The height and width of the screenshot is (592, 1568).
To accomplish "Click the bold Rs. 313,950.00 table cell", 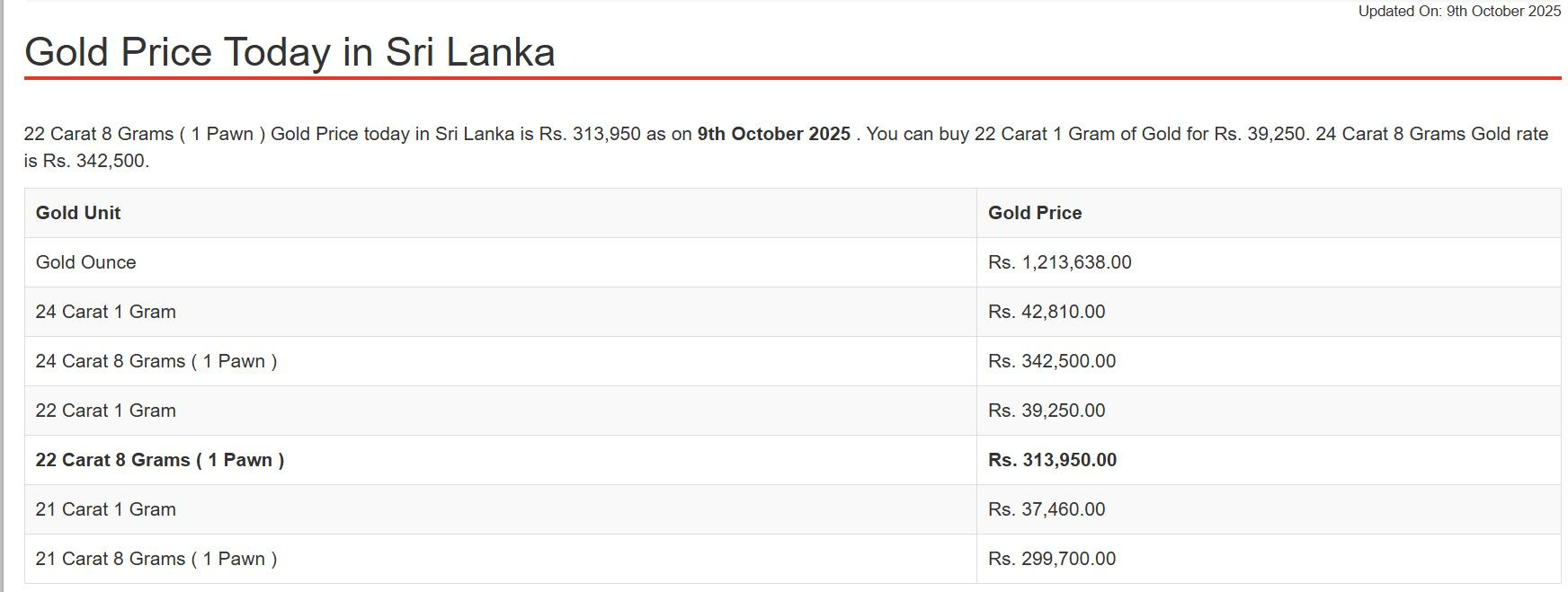I will click(1052, 460).
